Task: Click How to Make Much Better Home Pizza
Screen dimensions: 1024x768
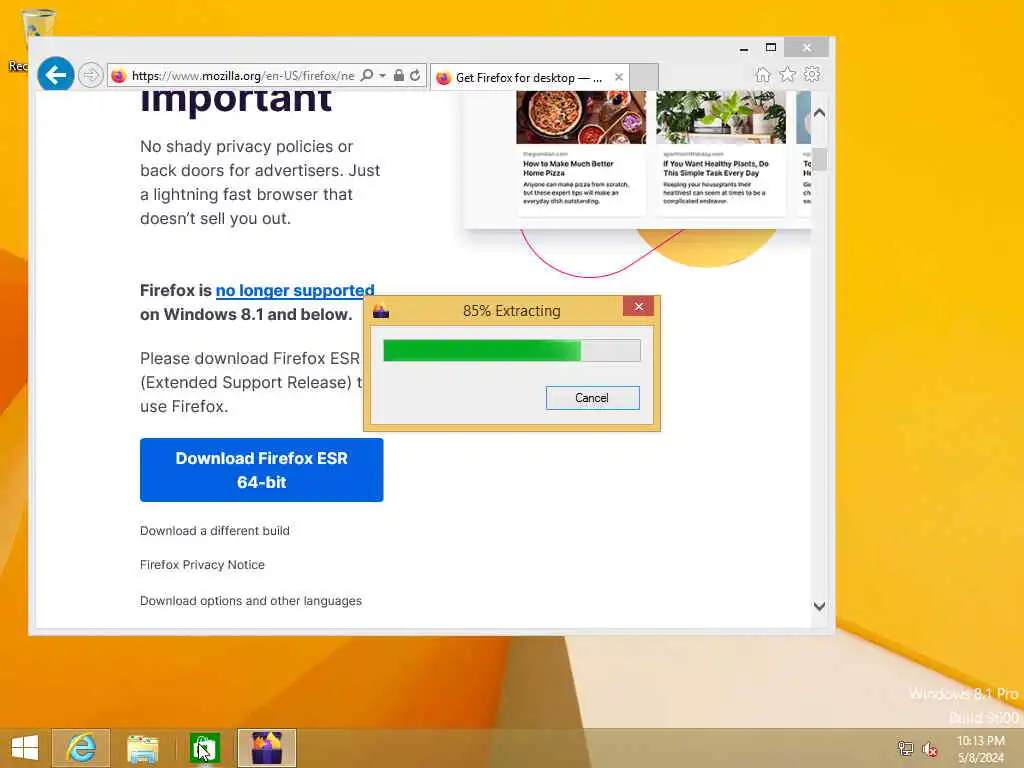Action: click(568, 168)
